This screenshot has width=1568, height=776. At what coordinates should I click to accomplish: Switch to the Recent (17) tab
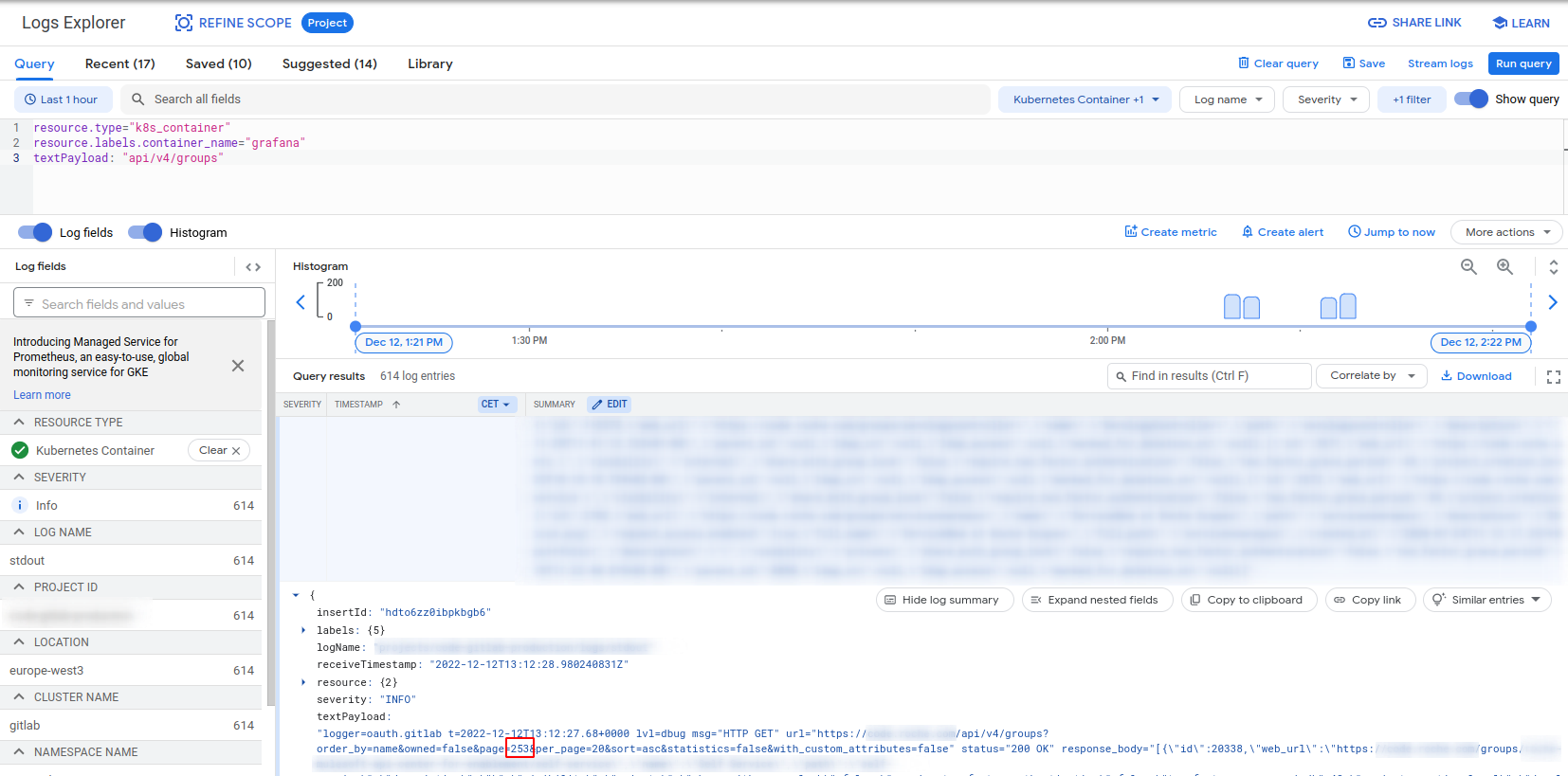[x=119, y=63]
